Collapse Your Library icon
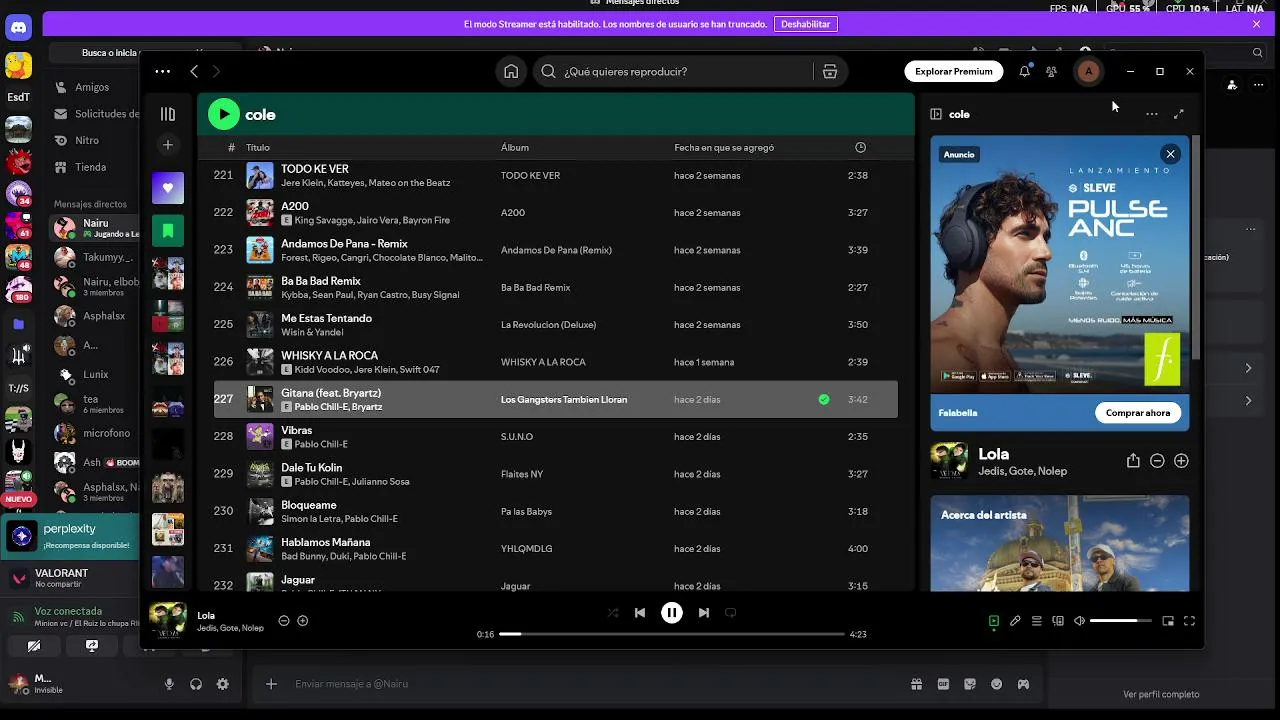1280x720 pixels. (168, 114)
